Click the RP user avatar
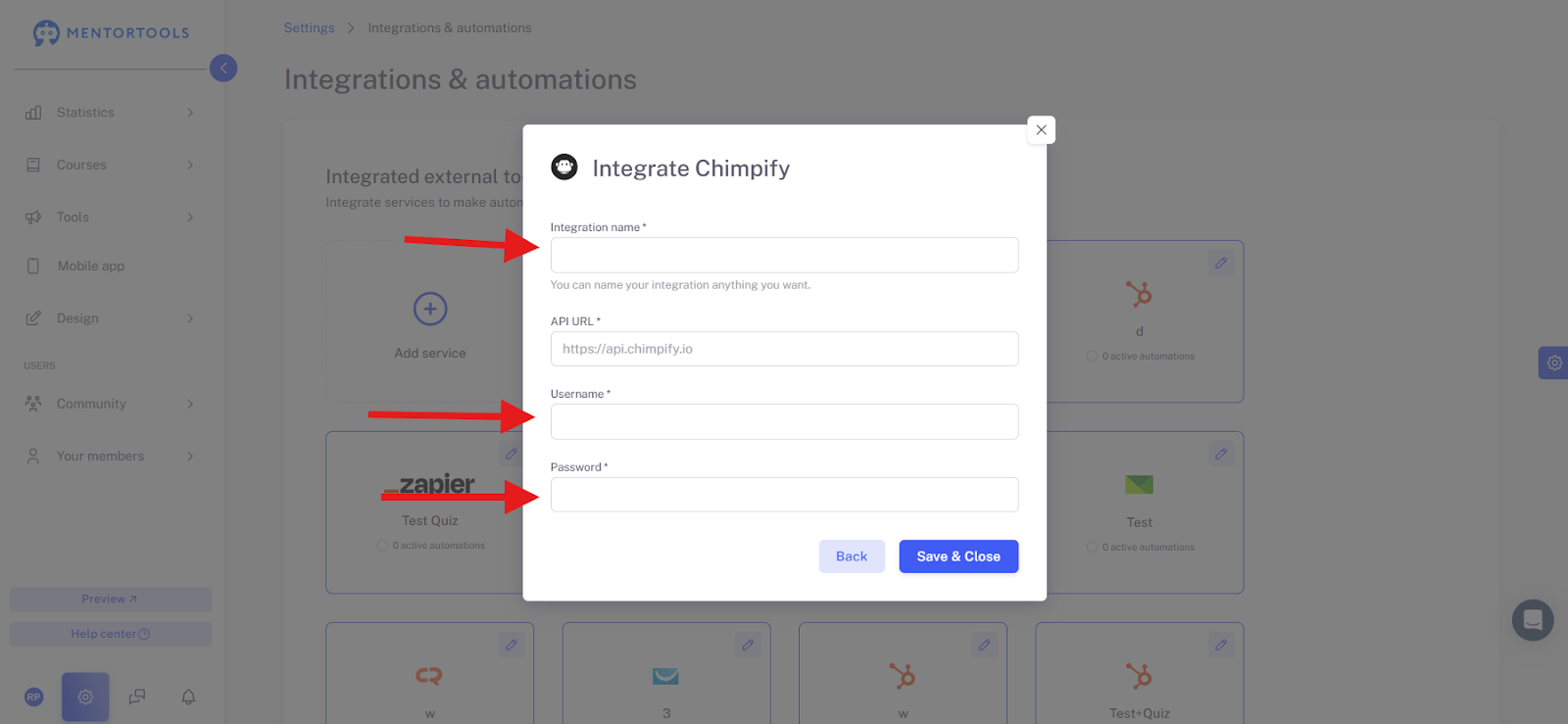The width and height of the screenshot is (1568, 724). point(34,697)
